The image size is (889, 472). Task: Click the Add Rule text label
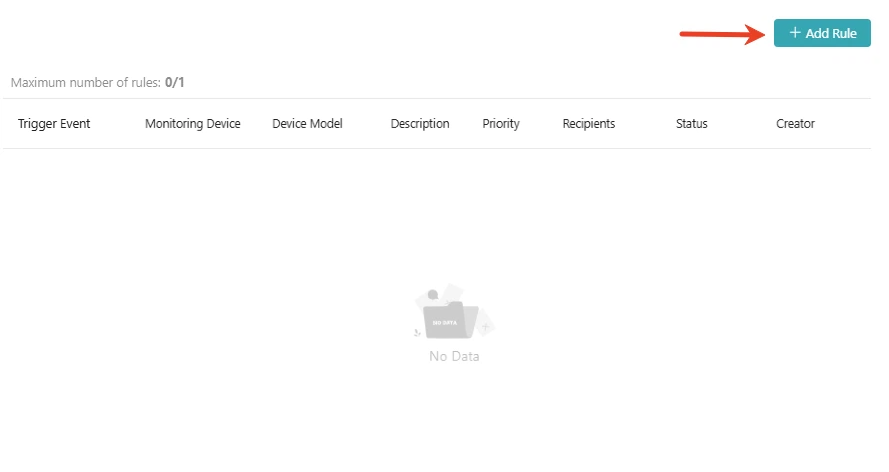coord(831,33)
